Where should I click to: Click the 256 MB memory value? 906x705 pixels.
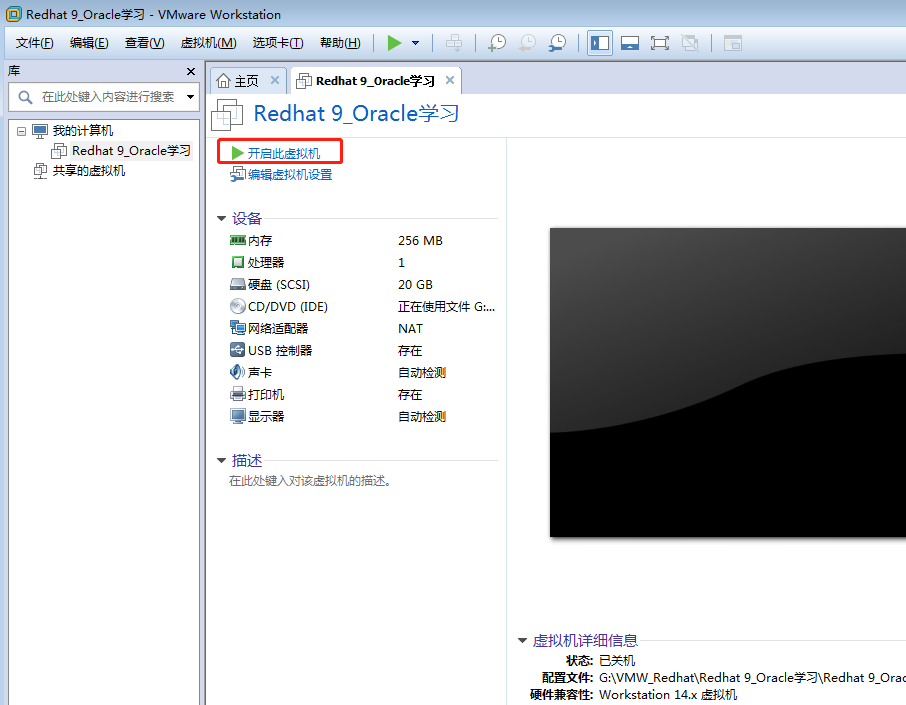420,240
